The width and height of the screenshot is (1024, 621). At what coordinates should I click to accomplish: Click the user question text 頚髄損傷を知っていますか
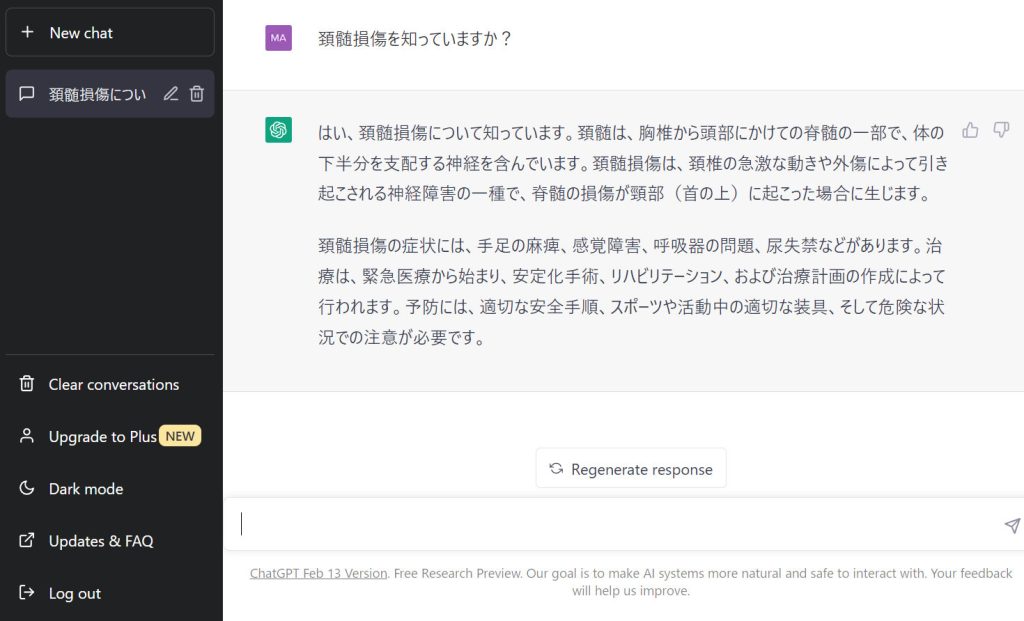click(x=415, y=39)
